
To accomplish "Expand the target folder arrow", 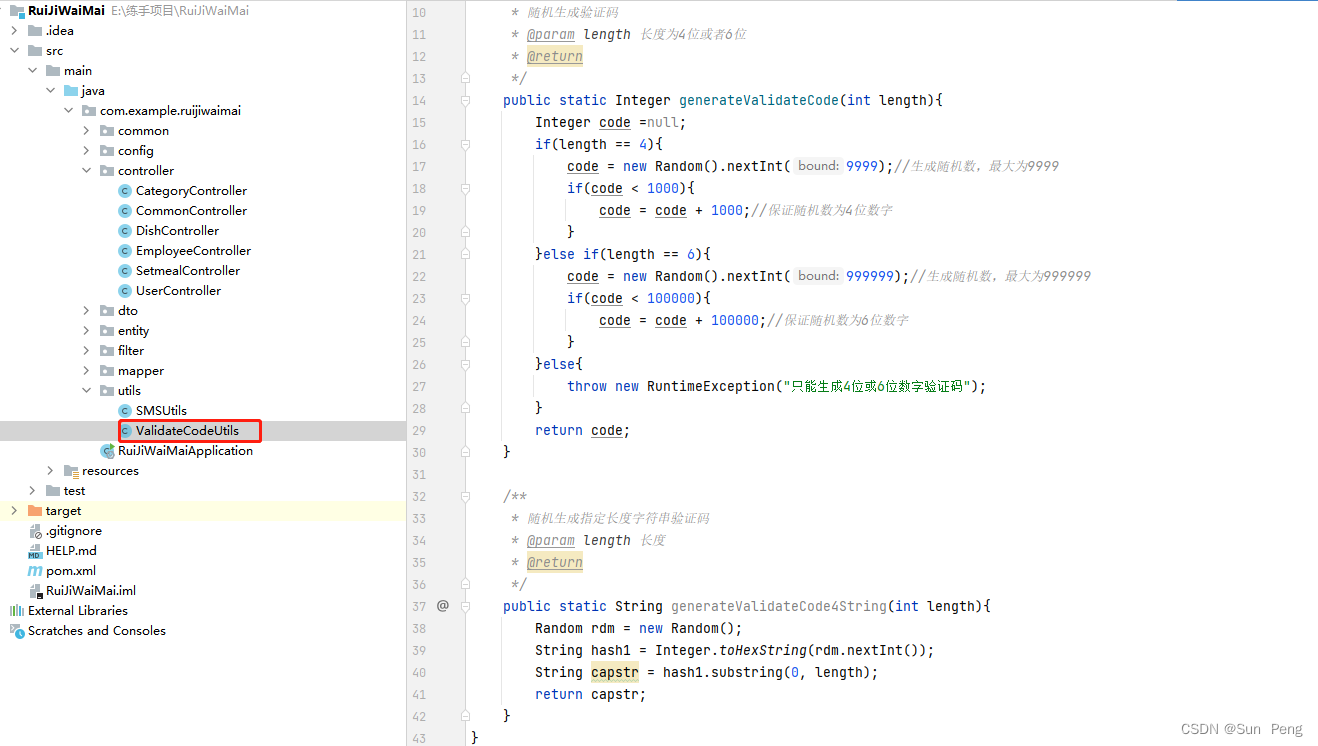I will 14,511.
